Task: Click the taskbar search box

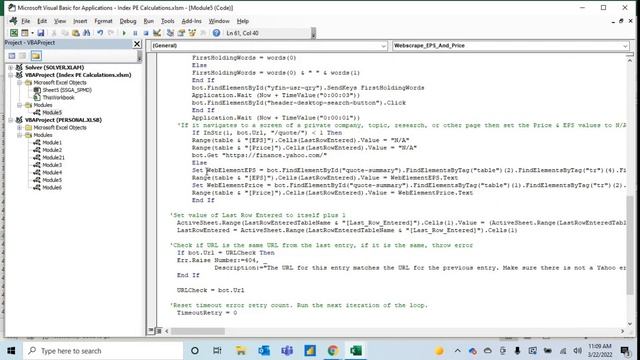Action: coord(103,351)
